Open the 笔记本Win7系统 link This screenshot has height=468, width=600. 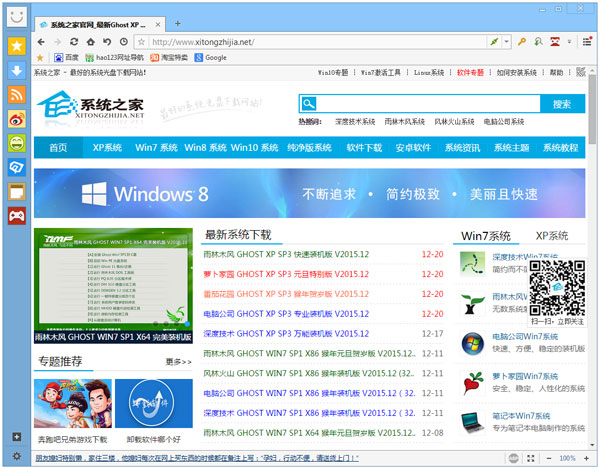521,416
